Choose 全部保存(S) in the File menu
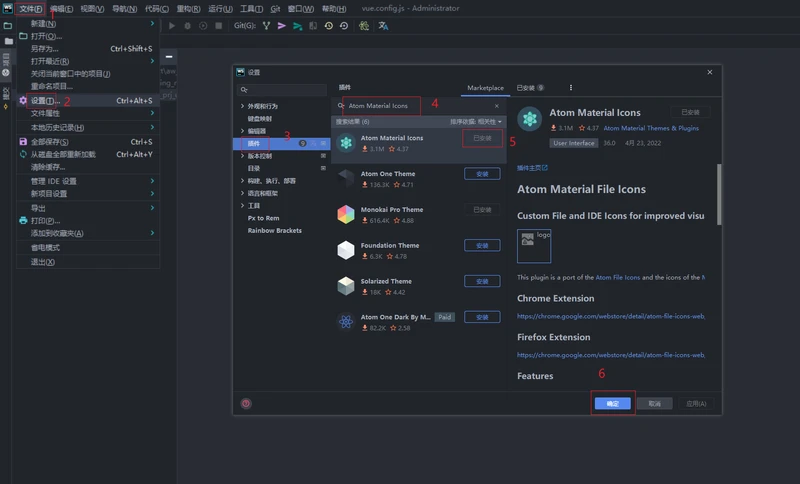800x484 pixels. point(88,142)
